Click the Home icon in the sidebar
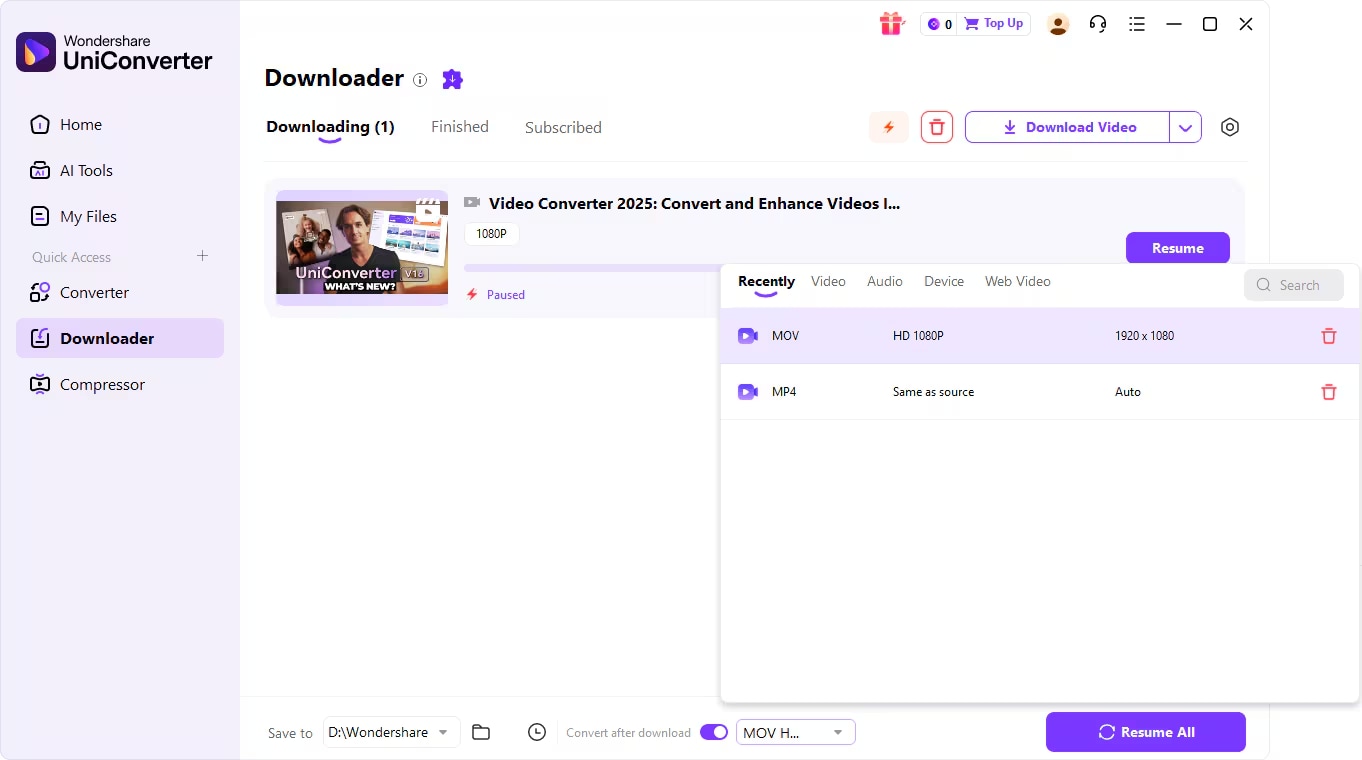The image size is (1362, 760). [x=40, y=125]
